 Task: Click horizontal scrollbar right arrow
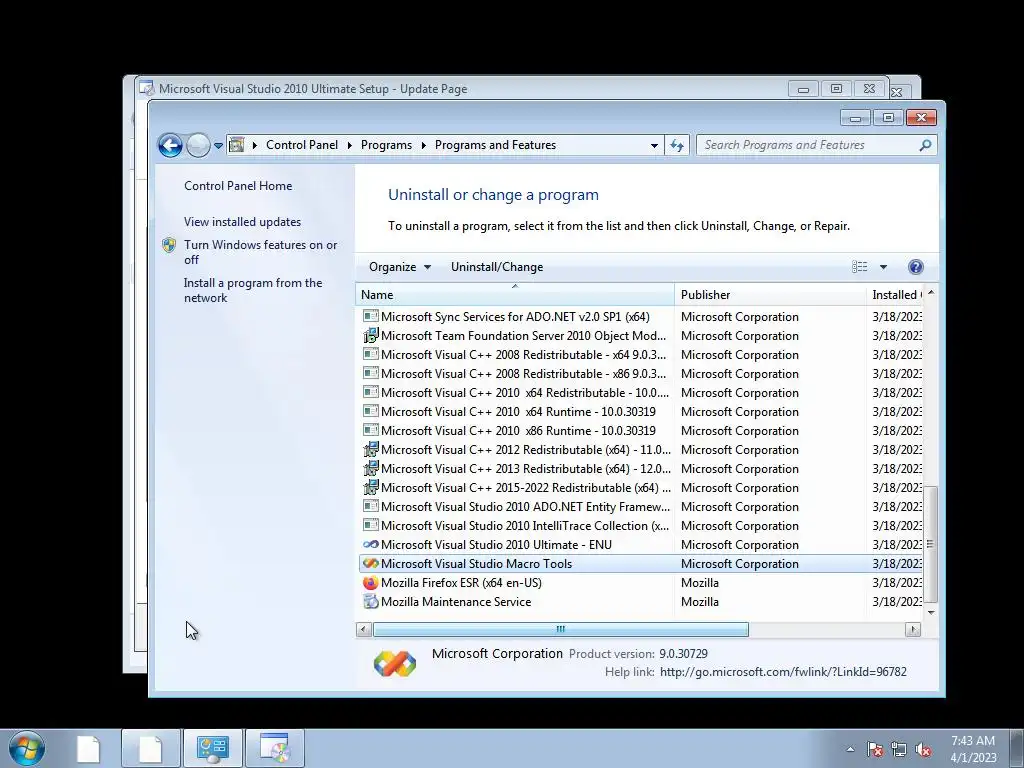click(913, 630)
